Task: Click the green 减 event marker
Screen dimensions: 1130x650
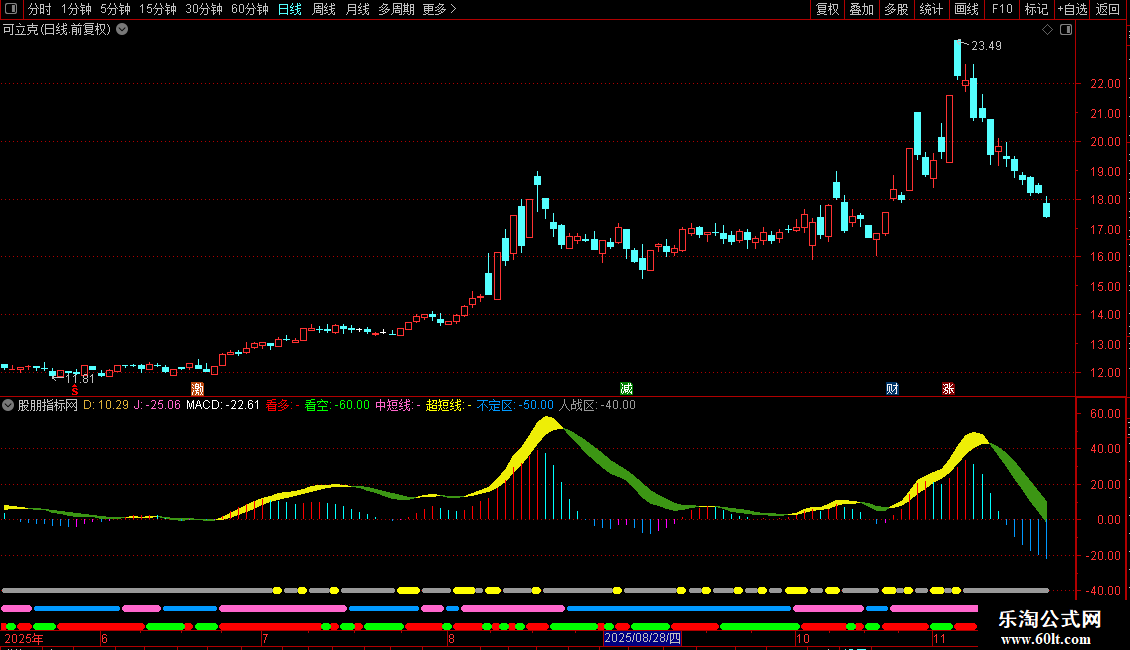Action: click(626, 389)
